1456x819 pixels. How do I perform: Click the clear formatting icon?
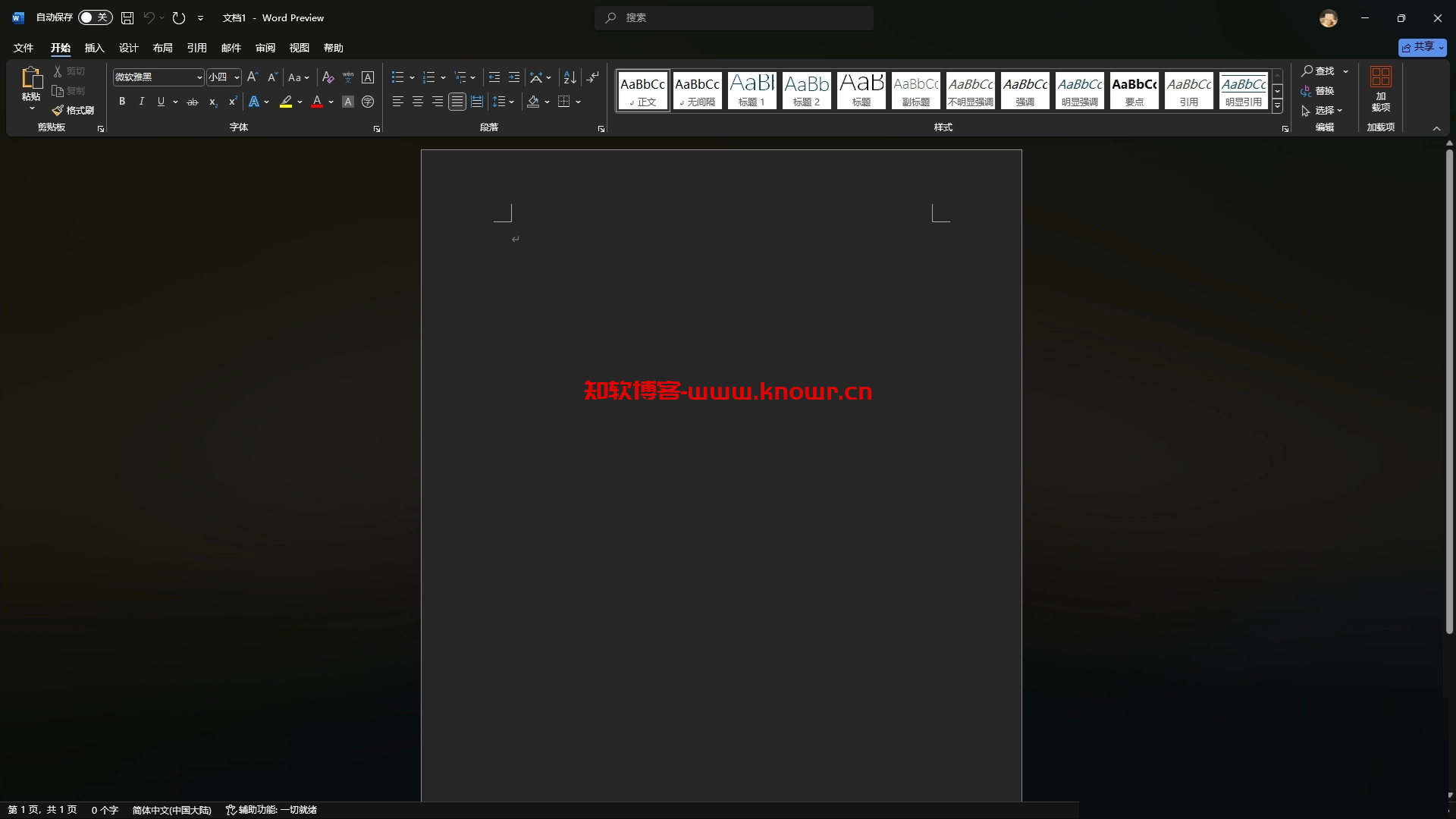click(x=328, y=77)
